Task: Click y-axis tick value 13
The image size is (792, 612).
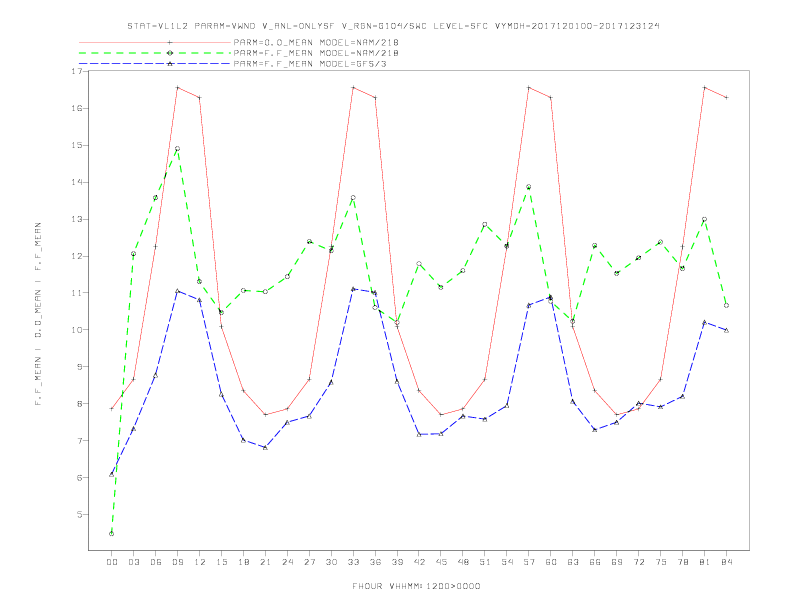Action: point(77,219)
